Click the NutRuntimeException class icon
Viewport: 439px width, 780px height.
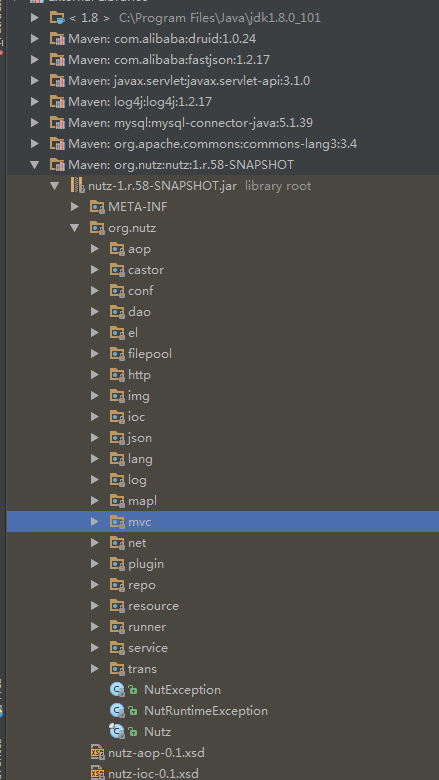[116, 710]
